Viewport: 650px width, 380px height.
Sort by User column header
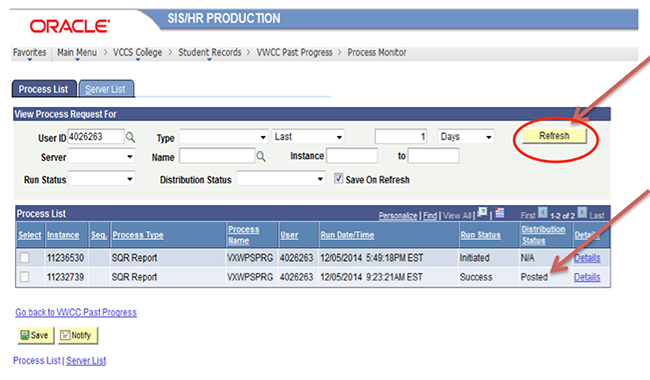pos(289,235)
